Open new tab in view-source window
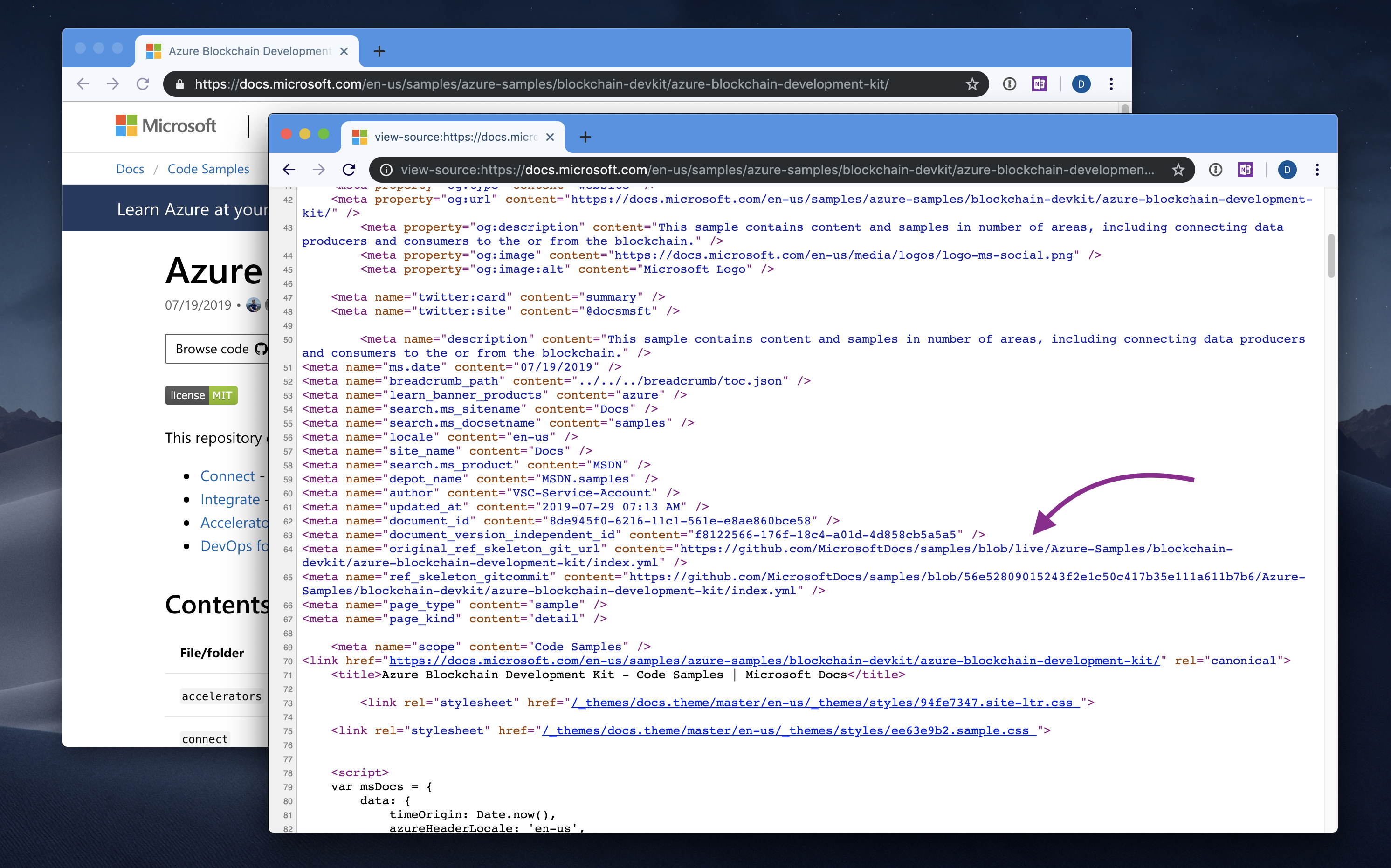The image size is (1391, 868). point(585,137)
